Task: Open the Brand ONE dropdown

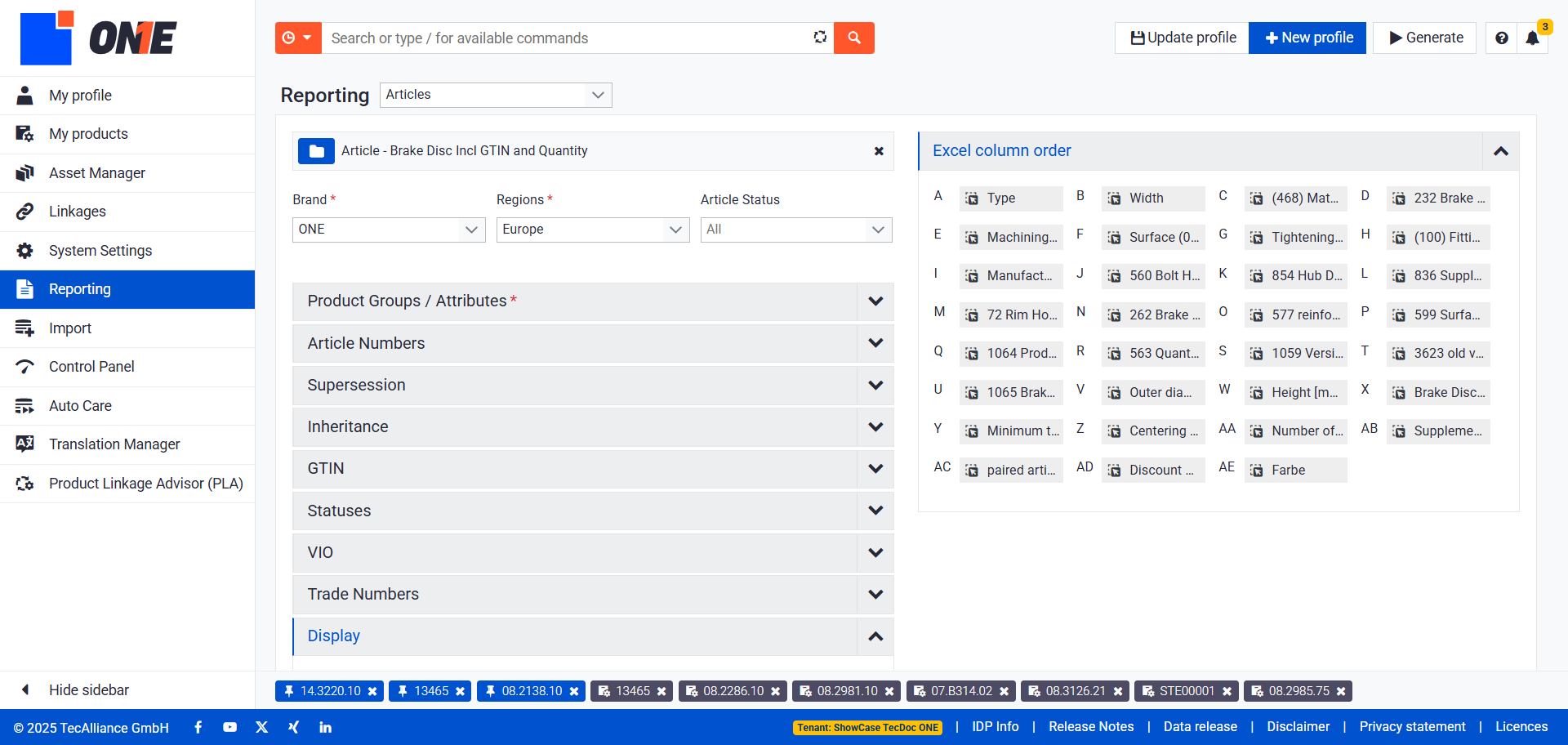Action: (389, 230)
